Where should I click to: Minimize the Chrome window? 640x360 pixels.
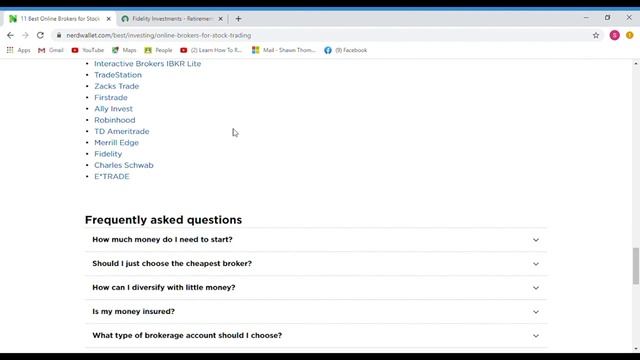tap(587, 18)
